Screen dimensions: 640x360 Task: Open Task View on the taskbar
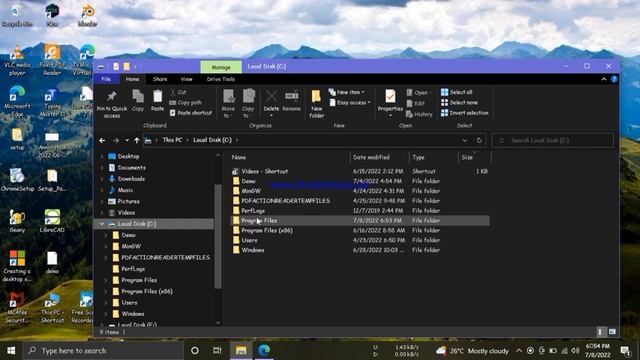(217, 350)
